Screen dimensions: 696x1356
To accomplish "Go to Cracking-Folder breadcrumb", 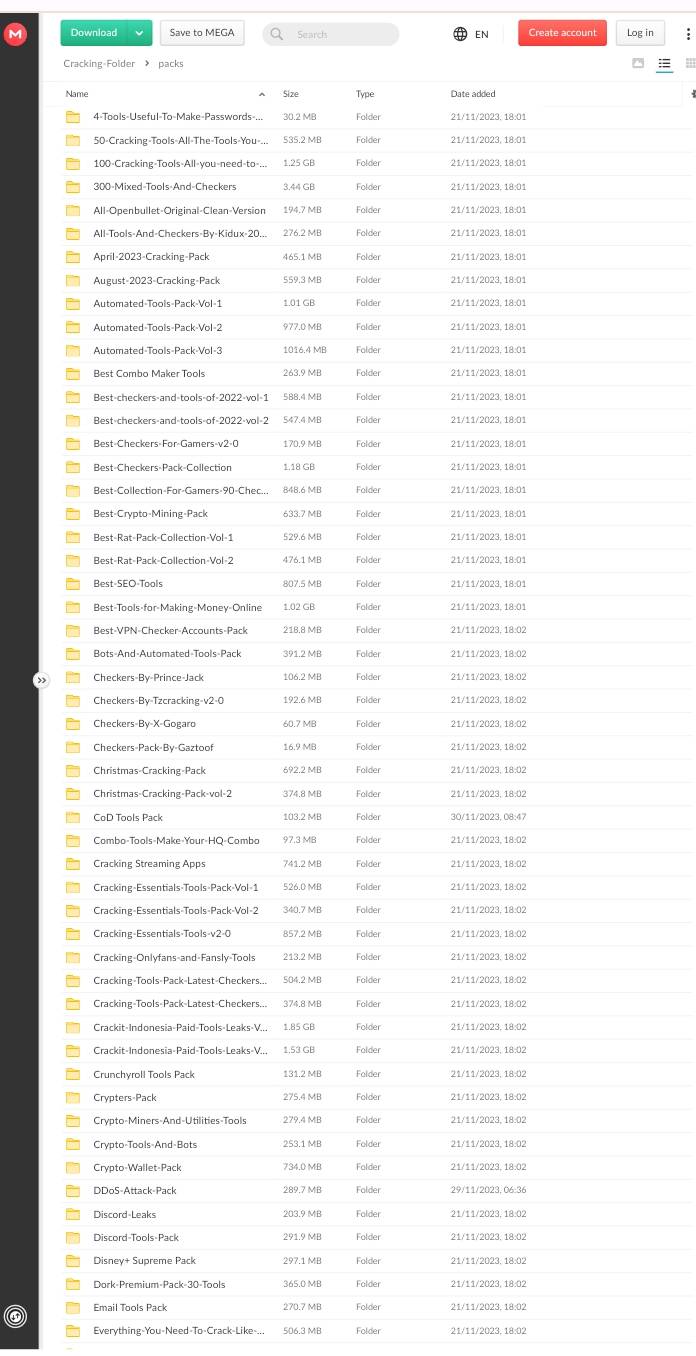I will point(99,63).
